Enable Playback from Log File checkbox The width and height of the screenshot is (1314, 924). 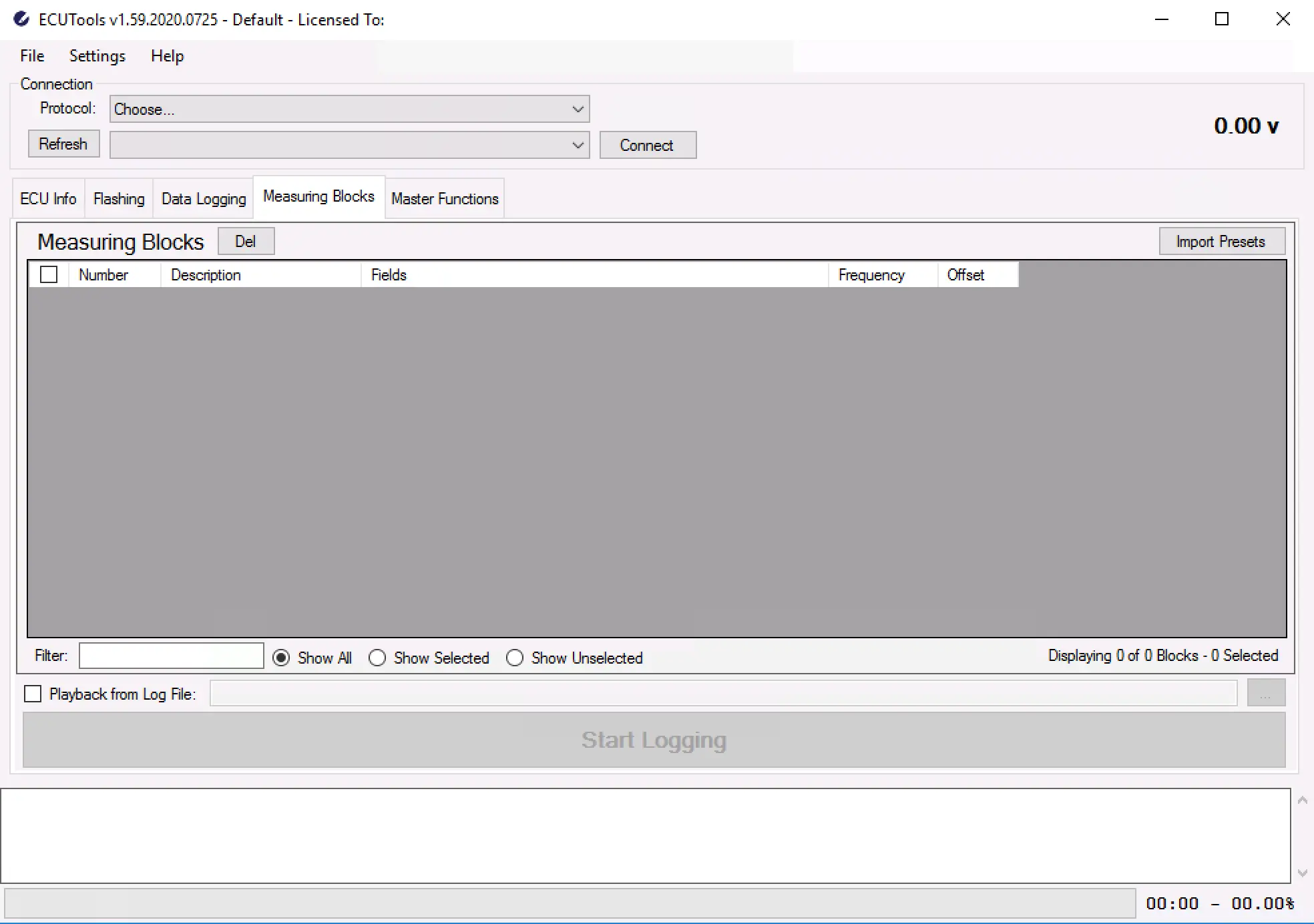(x=33, y=694)
